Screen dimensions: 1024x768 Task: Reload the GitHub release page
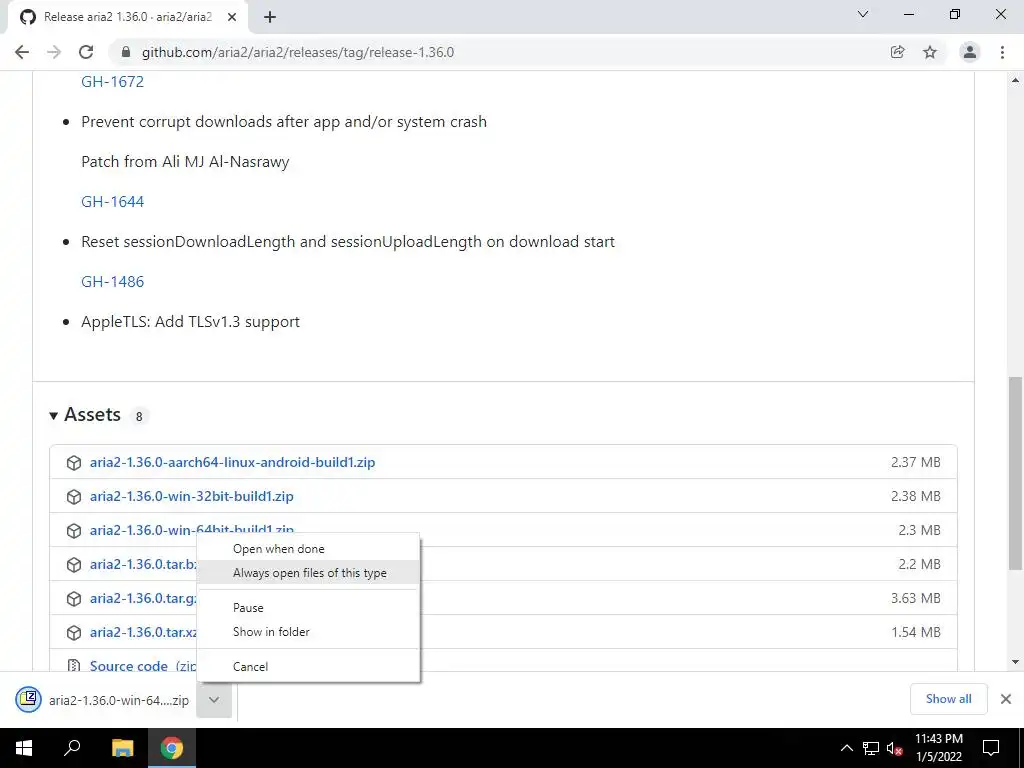pyautogui.click(x=86, y=52)
